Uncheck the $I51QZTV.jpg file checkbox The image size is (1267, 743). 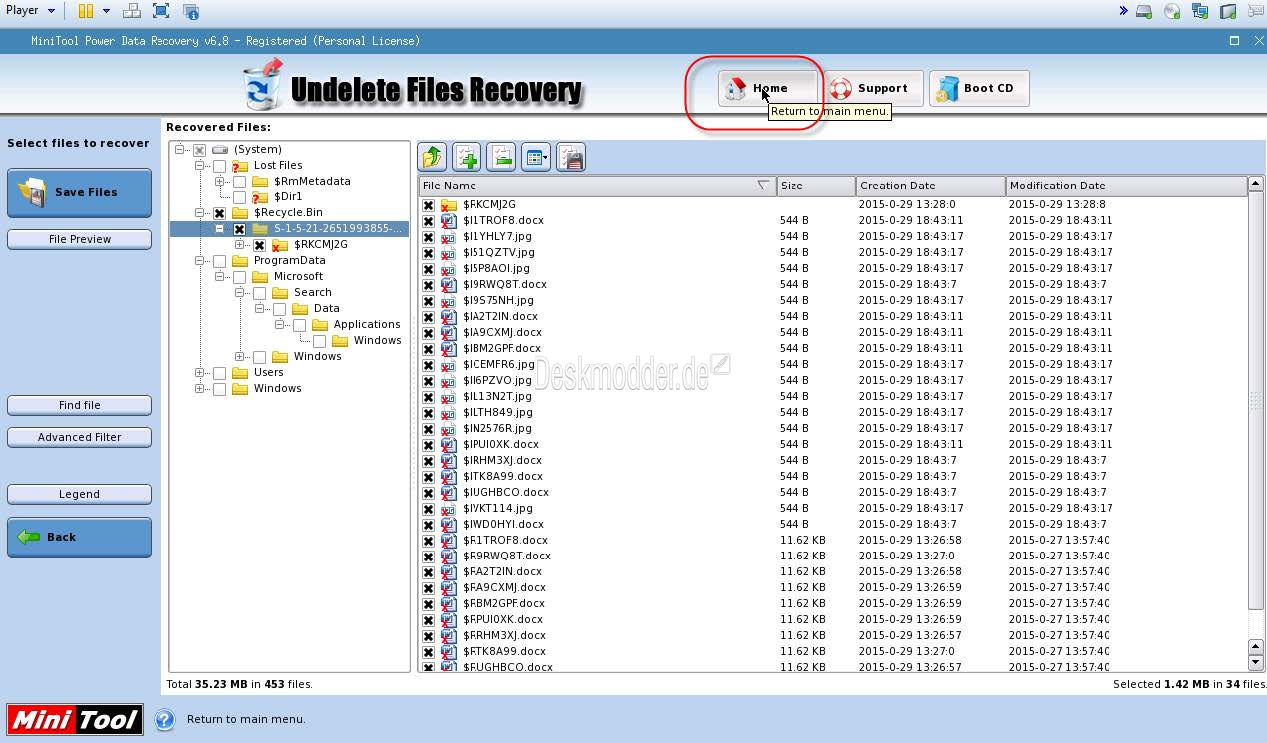[x=428, y=252]
